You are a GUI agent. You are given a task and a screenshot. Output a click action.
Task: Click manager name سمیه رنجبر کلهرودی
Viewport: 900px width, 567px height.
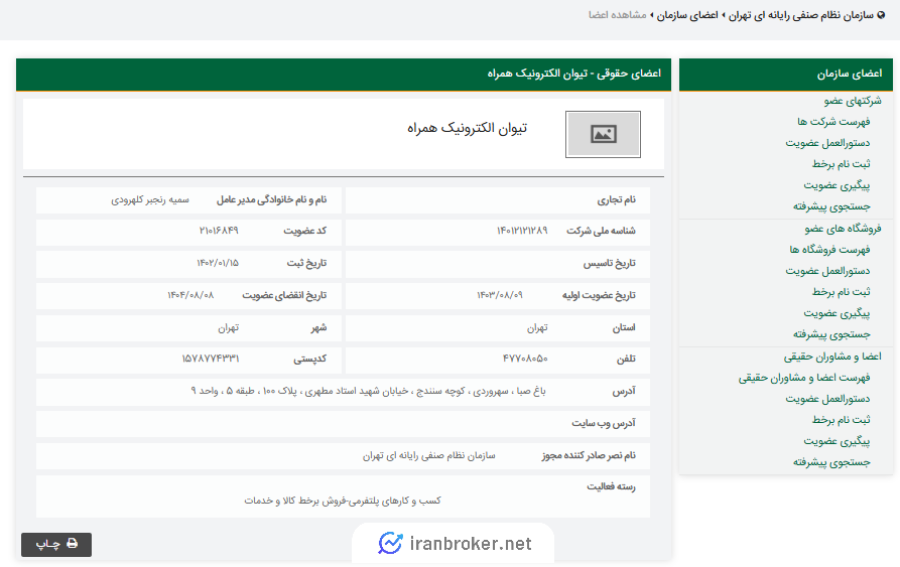(150, 200)
